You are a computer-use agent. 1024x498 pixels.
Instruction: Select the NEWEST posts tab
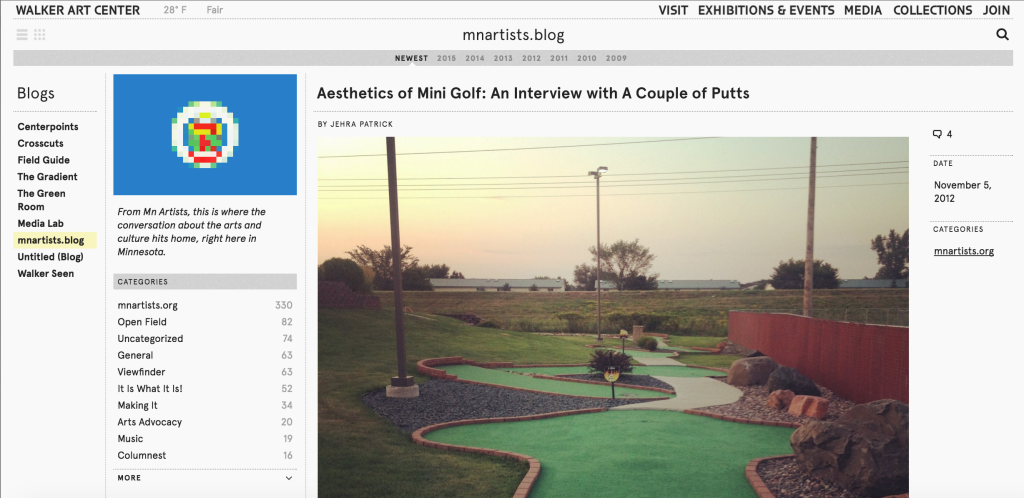click(x=411, y=58)
